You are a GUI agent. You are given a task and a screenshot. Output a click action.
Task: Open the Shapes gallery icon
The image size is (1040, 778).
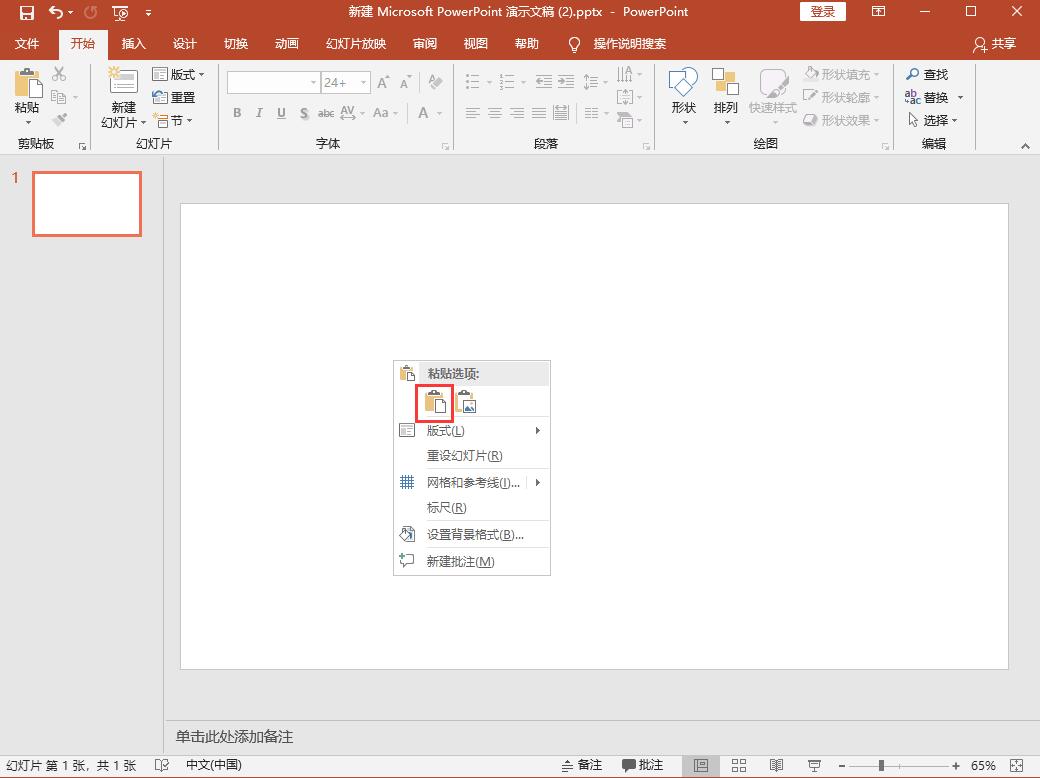[x=683, y=84]
